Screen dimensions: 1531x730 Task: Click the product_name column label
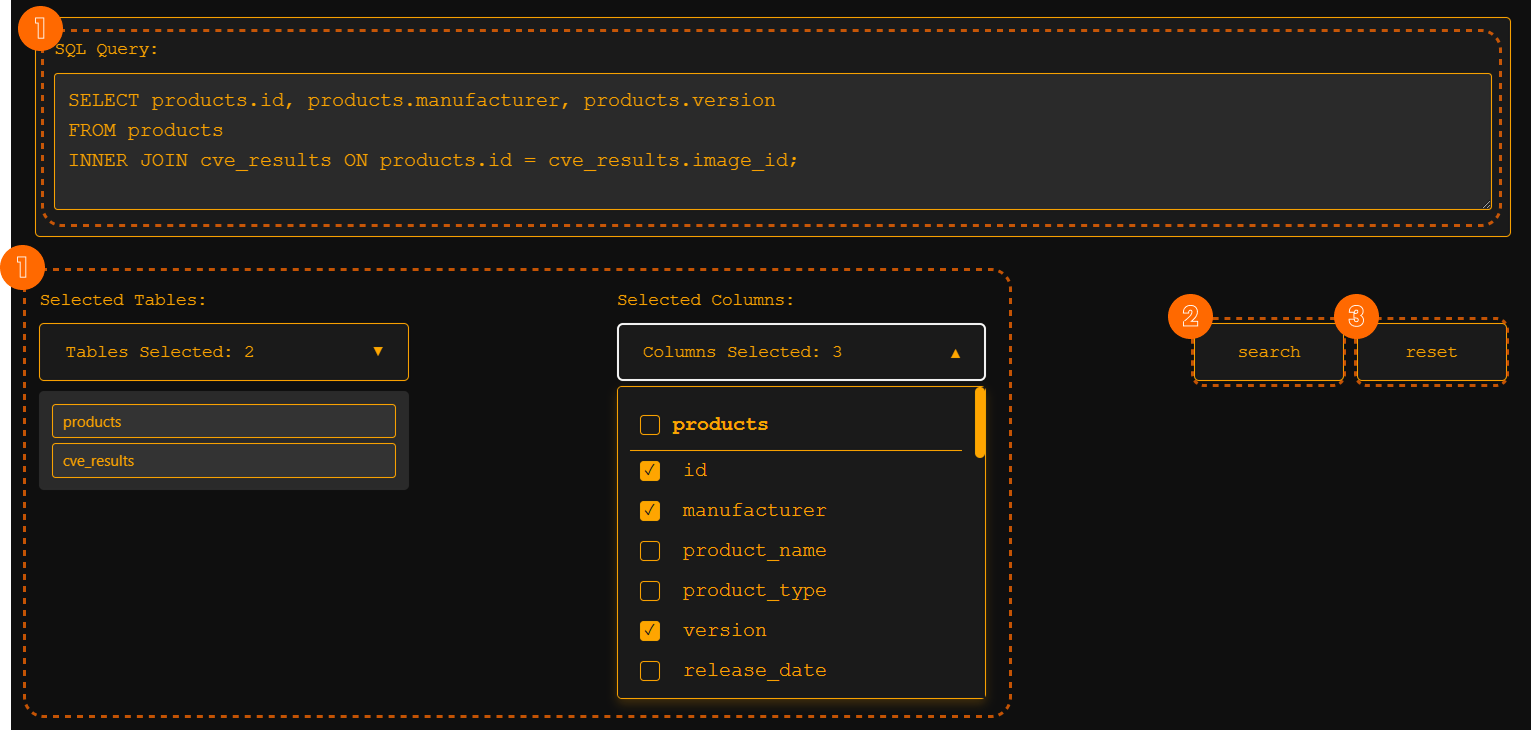(x=755, y=551)
